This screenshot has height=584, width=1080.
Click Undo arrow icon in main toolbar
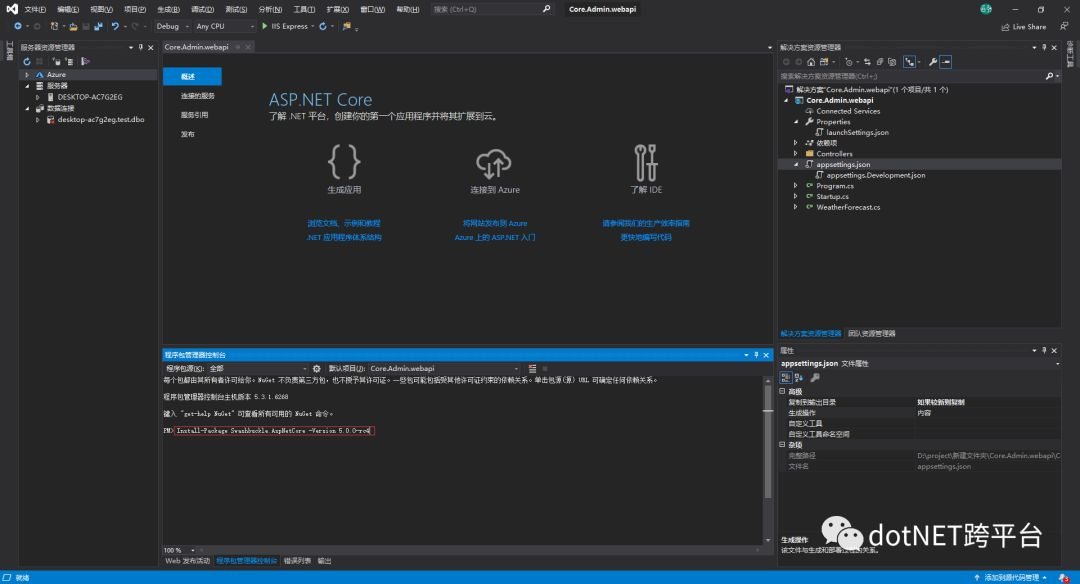pos(115,26)
